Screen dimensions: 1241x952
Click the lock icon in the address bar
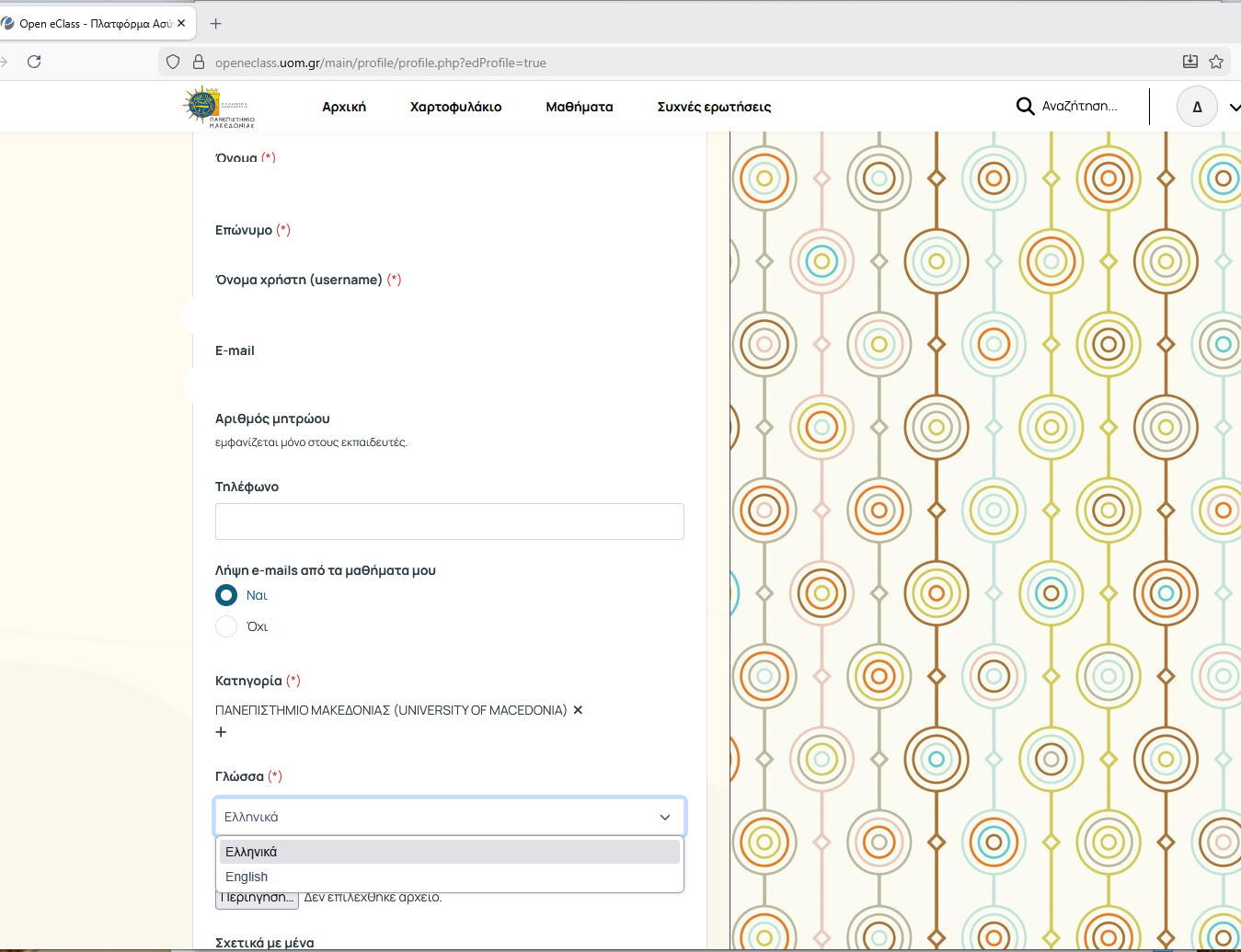[x=198, y=63]
